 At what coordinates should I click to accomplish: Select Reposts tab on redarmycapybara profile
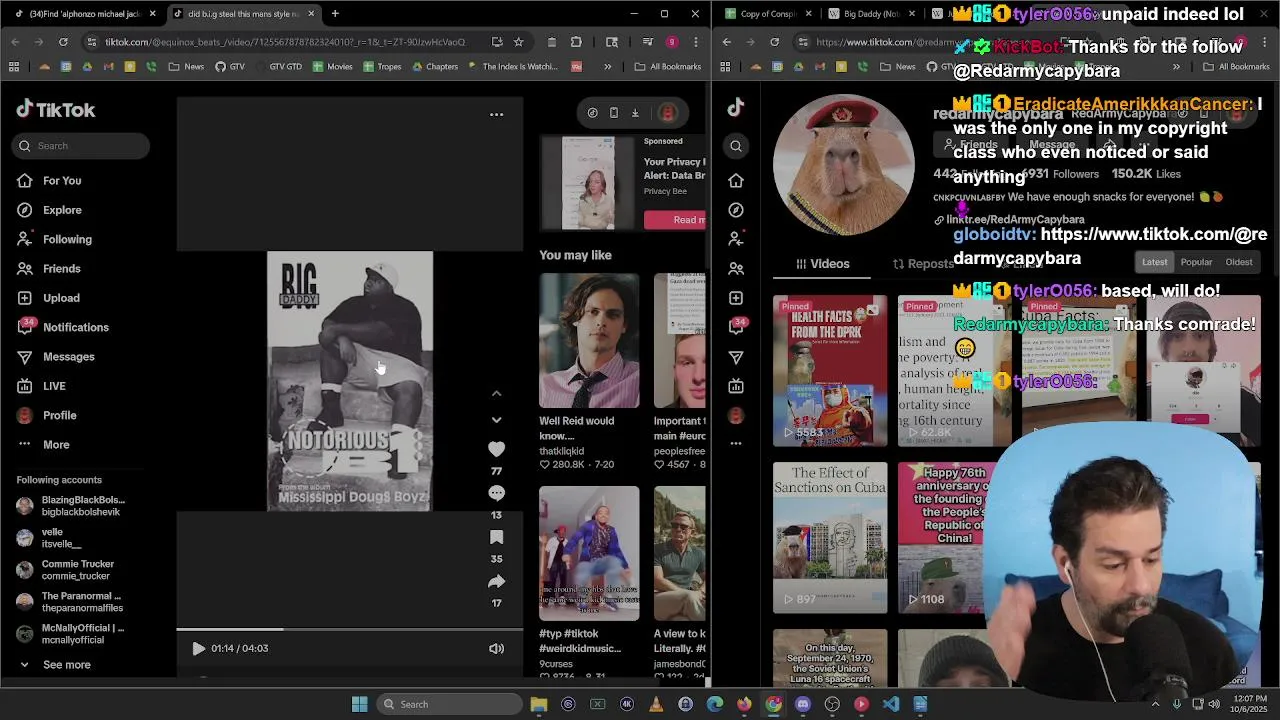(x=923, y=264)
